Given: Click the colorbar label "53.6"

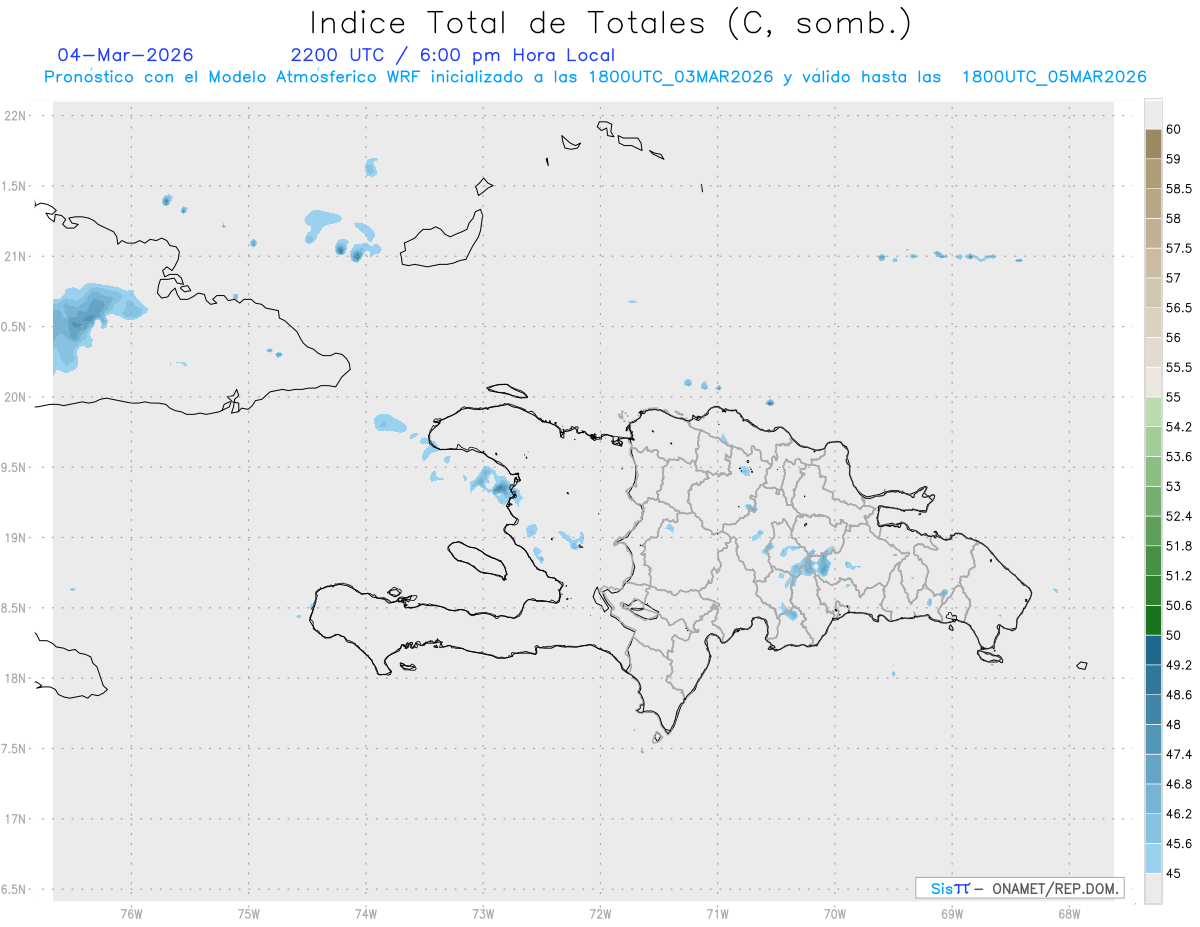Looking at the screenshot, I should click(1178, 457).
